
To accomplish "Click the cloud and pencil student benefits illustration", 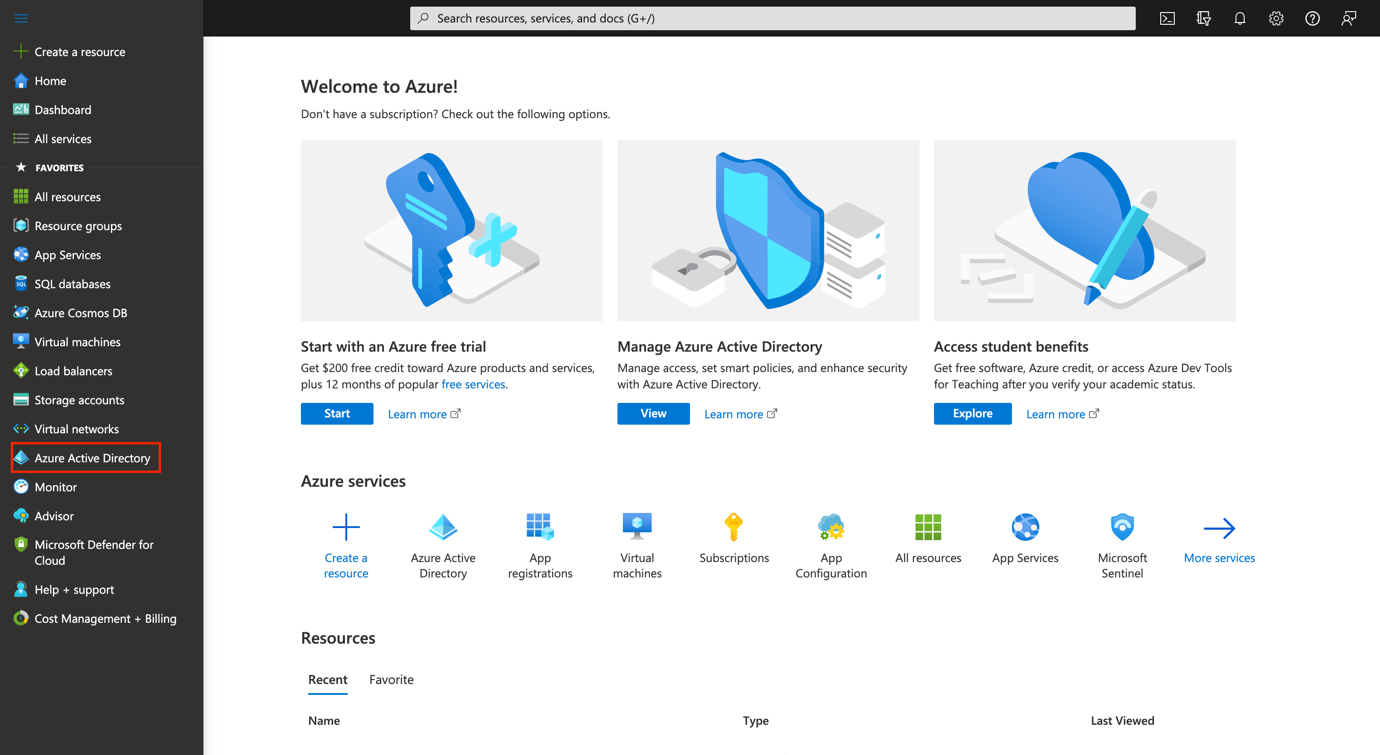I will click(1085, 231).
